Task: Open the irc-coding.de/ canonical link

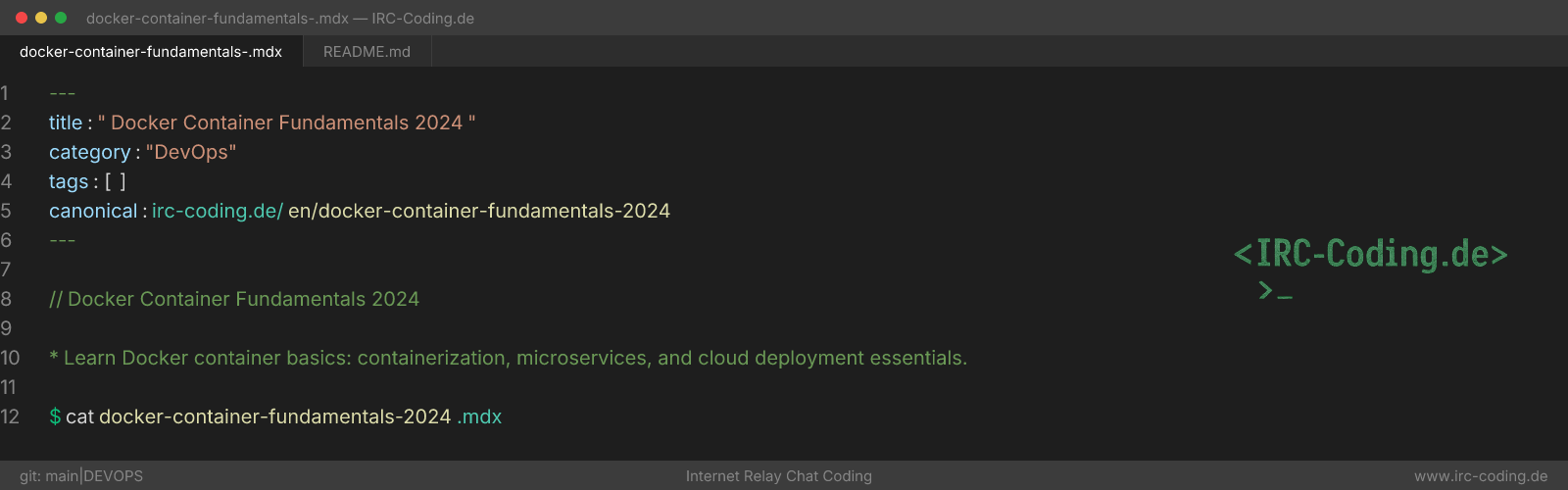Action: (218, 211)
